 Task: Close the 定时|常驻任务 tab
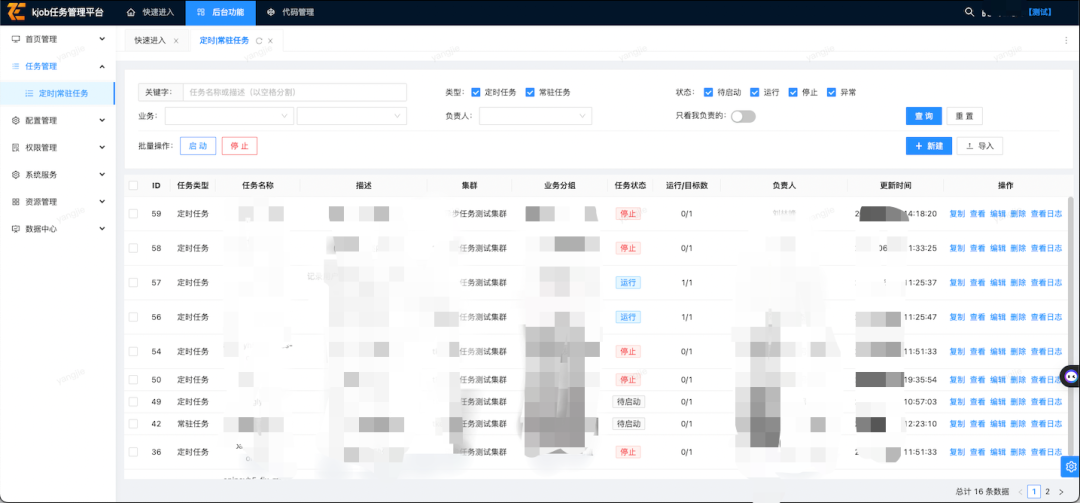click(x=271, y=41)
